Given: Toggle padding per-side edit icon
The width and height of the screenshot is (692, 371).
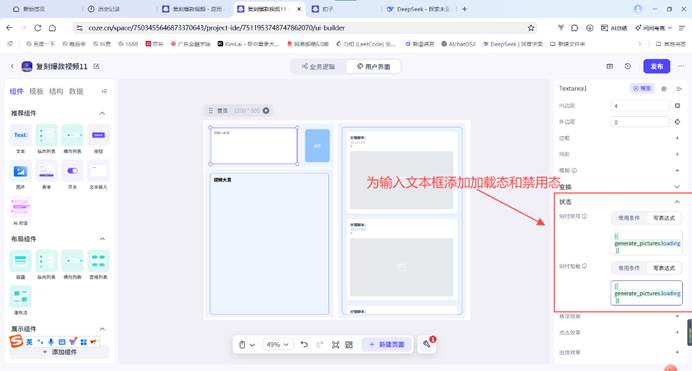Looking at the screenshot, I should pos(677,106).
